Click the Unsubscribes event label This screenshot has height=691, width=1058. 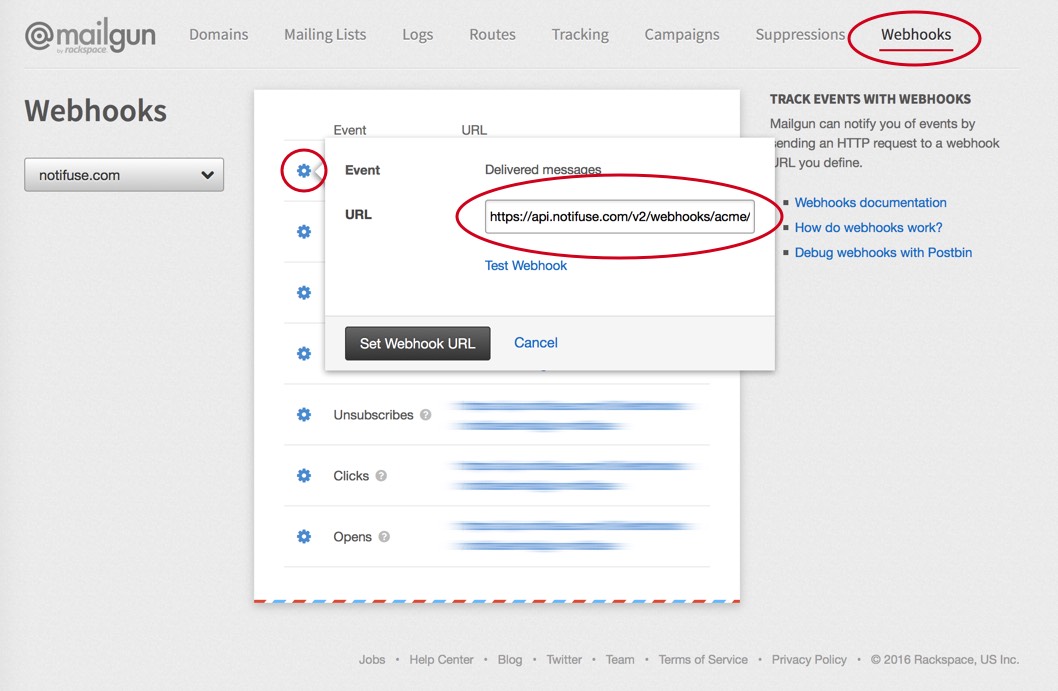tap(373, 415)
